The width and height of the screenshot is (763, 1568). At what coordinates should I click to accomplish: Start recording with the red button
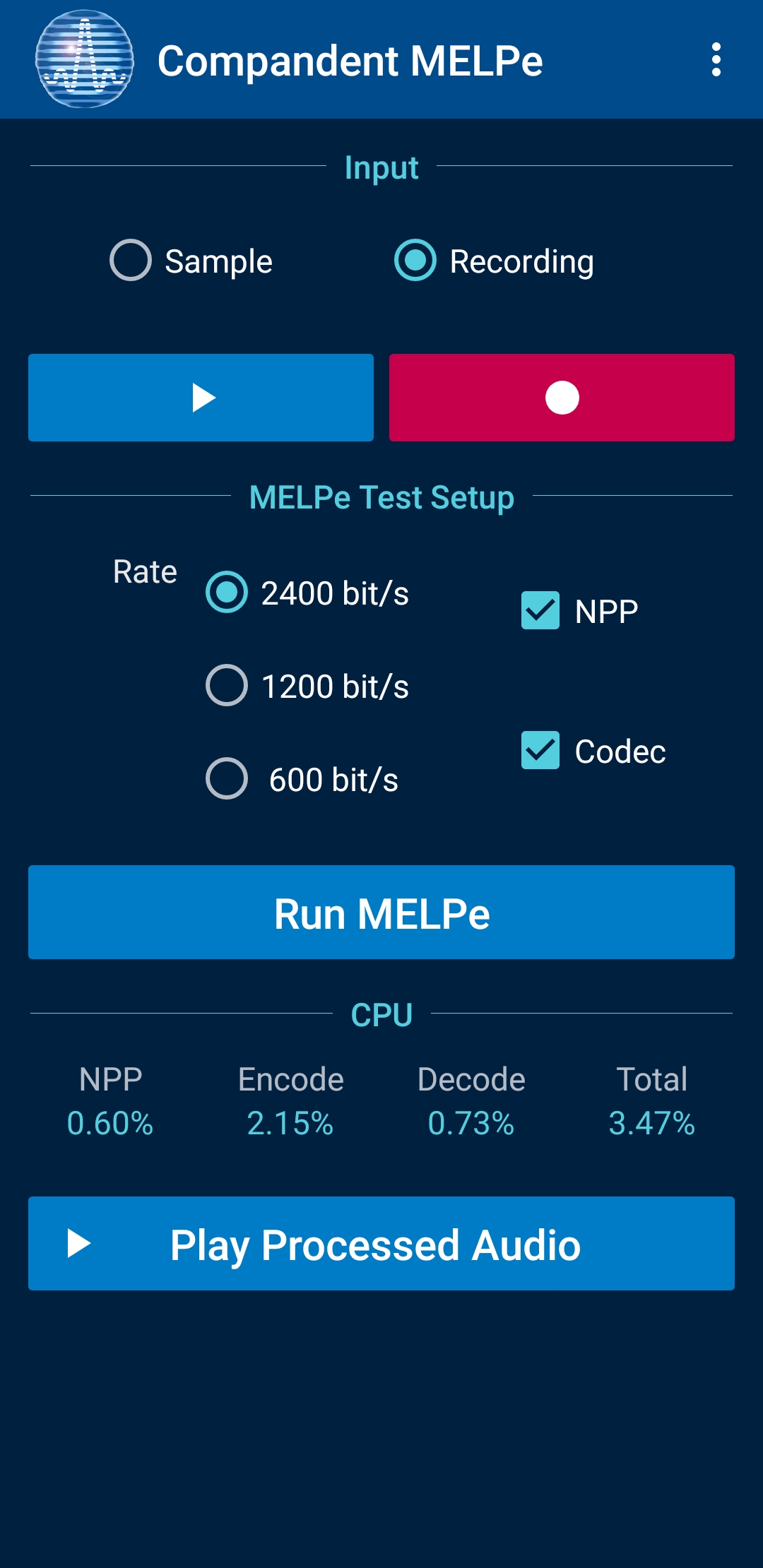point(562,398)
